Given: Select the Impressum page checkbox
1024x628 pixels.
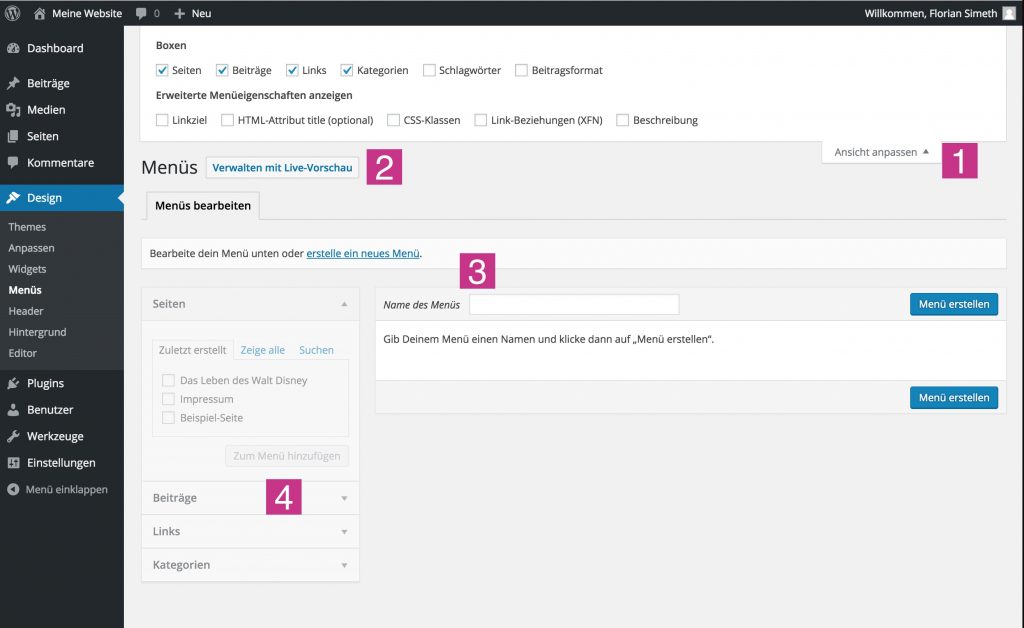Looking at the screenshot, I should tap(167, 399).
